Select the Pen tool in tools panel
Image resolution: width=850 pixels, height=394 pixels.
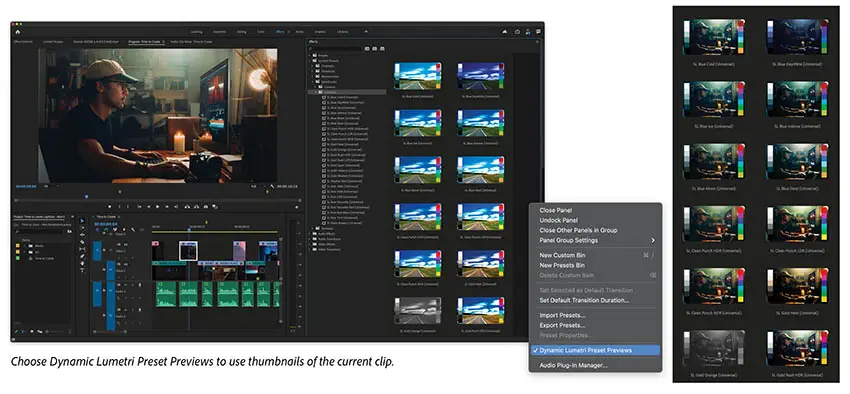coord(82,256)
